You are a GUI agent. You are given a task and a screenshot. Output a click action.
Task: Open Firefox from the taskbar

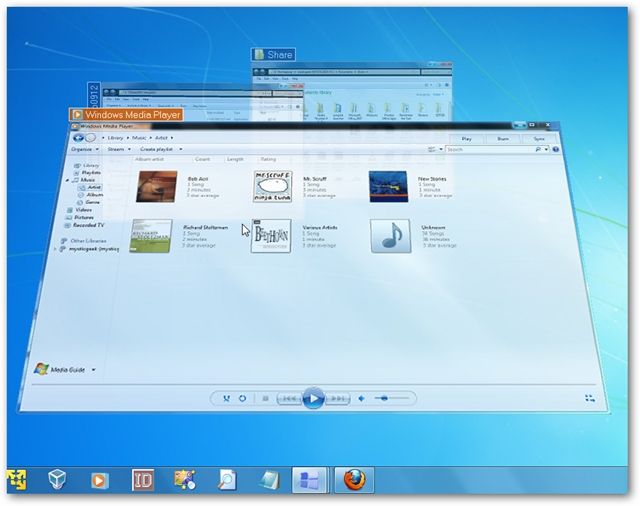click(354, 480)
